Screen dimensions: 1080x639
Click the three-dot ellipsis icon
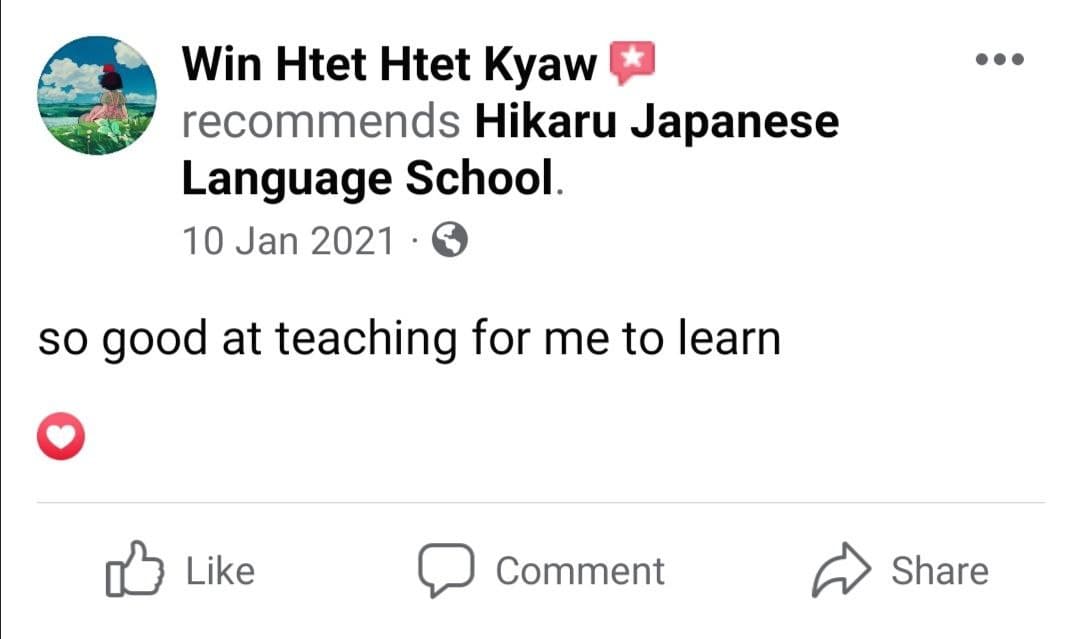pyautogui.click(x=1000, y=58)
